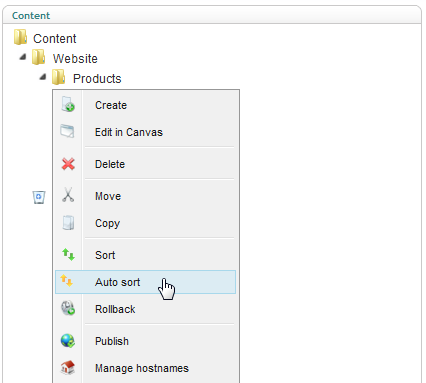Screen dimensions: 426x383
Task: Click the Rollback icon
Action: [x=68, y=308]
